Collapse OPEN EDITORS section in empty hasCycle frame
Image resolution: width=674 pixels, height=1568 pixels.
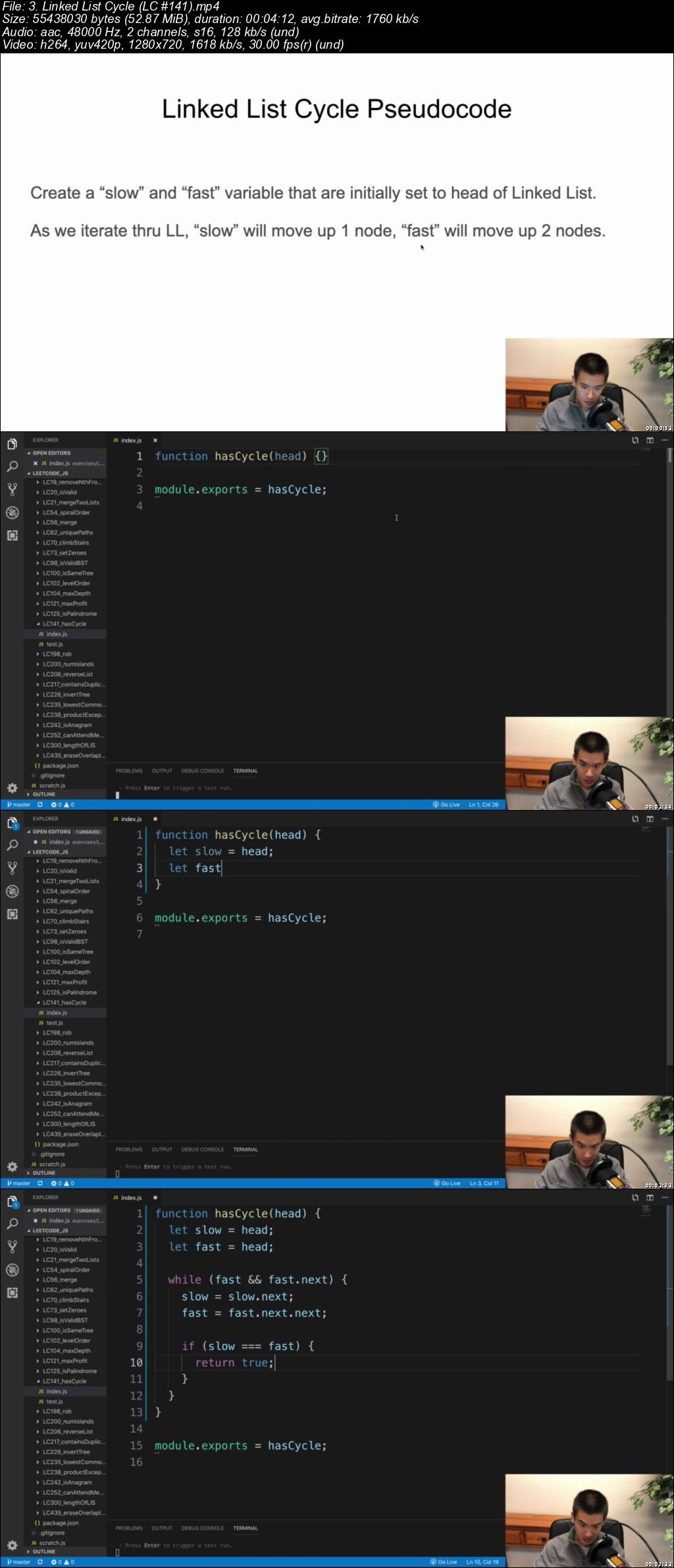[66, 453]
